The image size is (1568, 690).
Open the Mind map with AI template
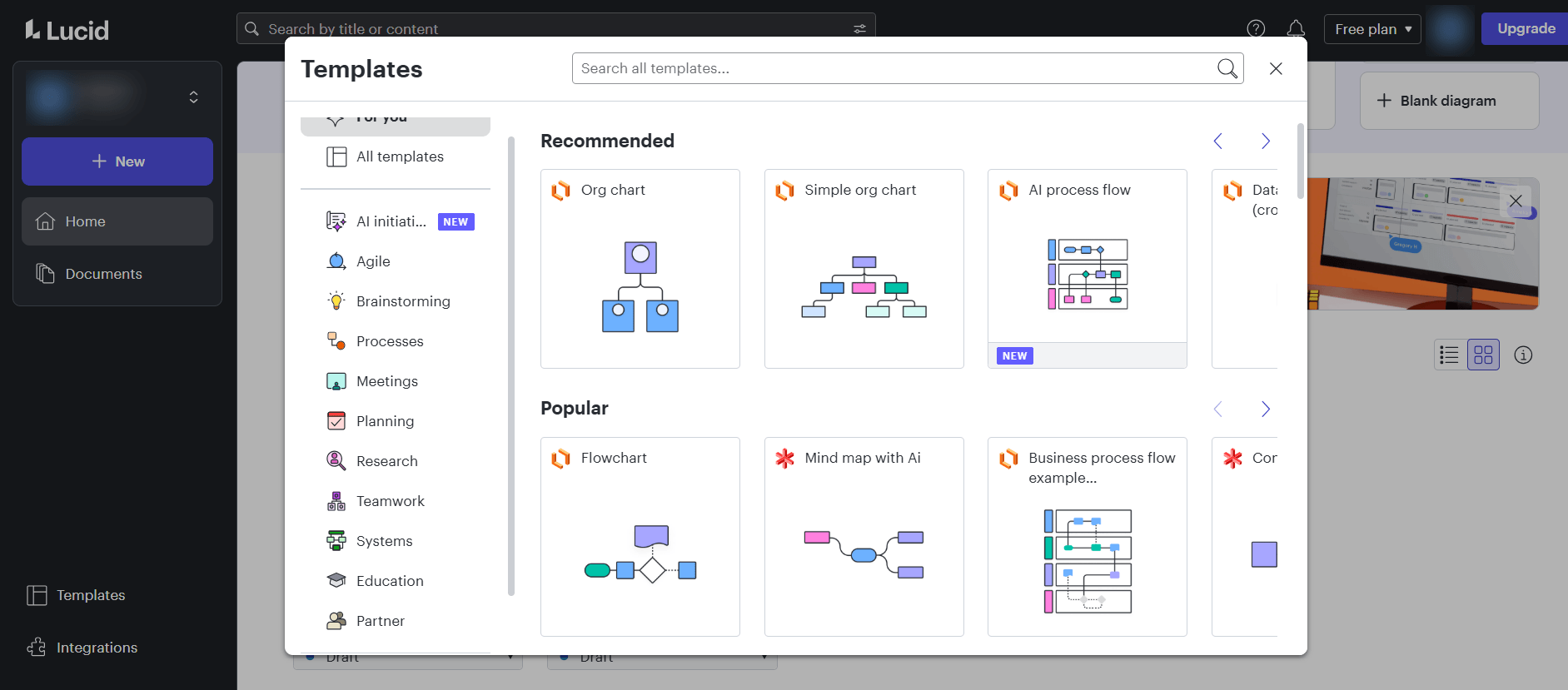tap(864, 537)
